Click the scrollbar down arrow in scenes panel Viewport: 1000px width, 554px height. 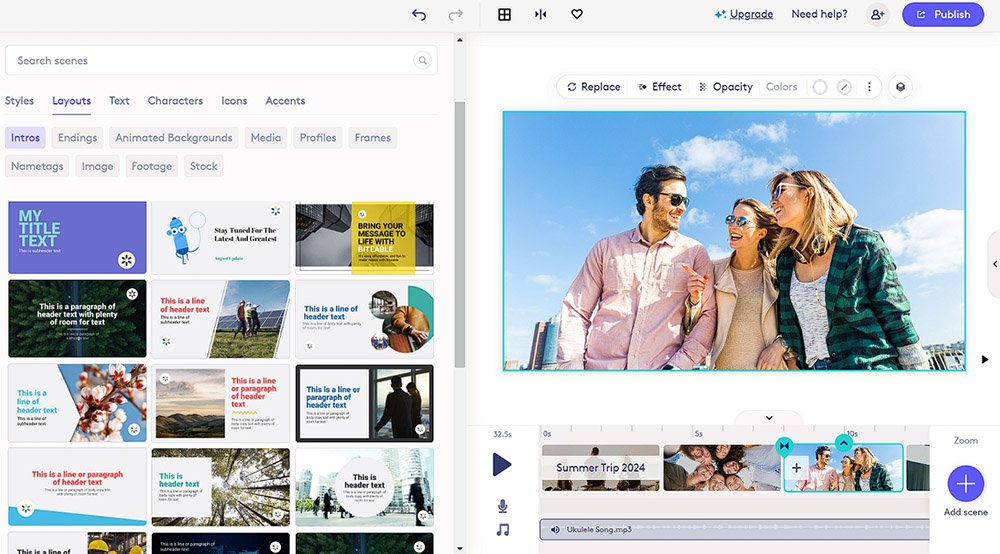(460, 548)
